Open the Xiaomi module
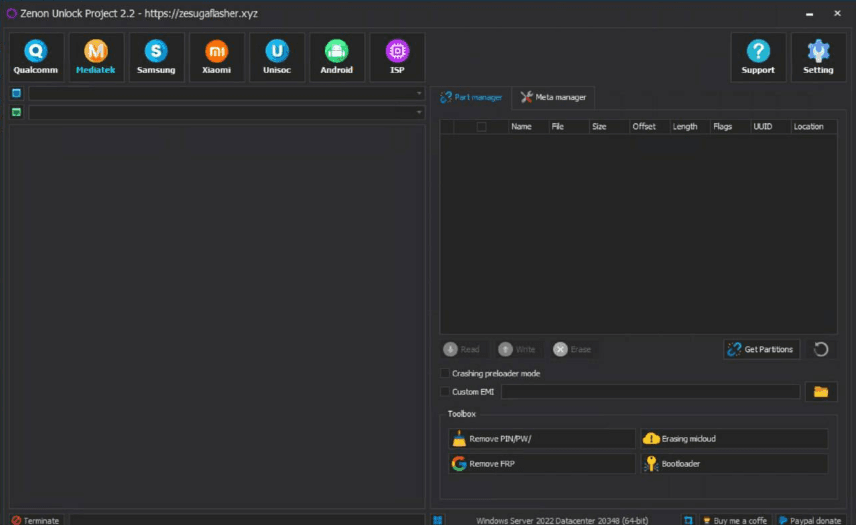 217,57
